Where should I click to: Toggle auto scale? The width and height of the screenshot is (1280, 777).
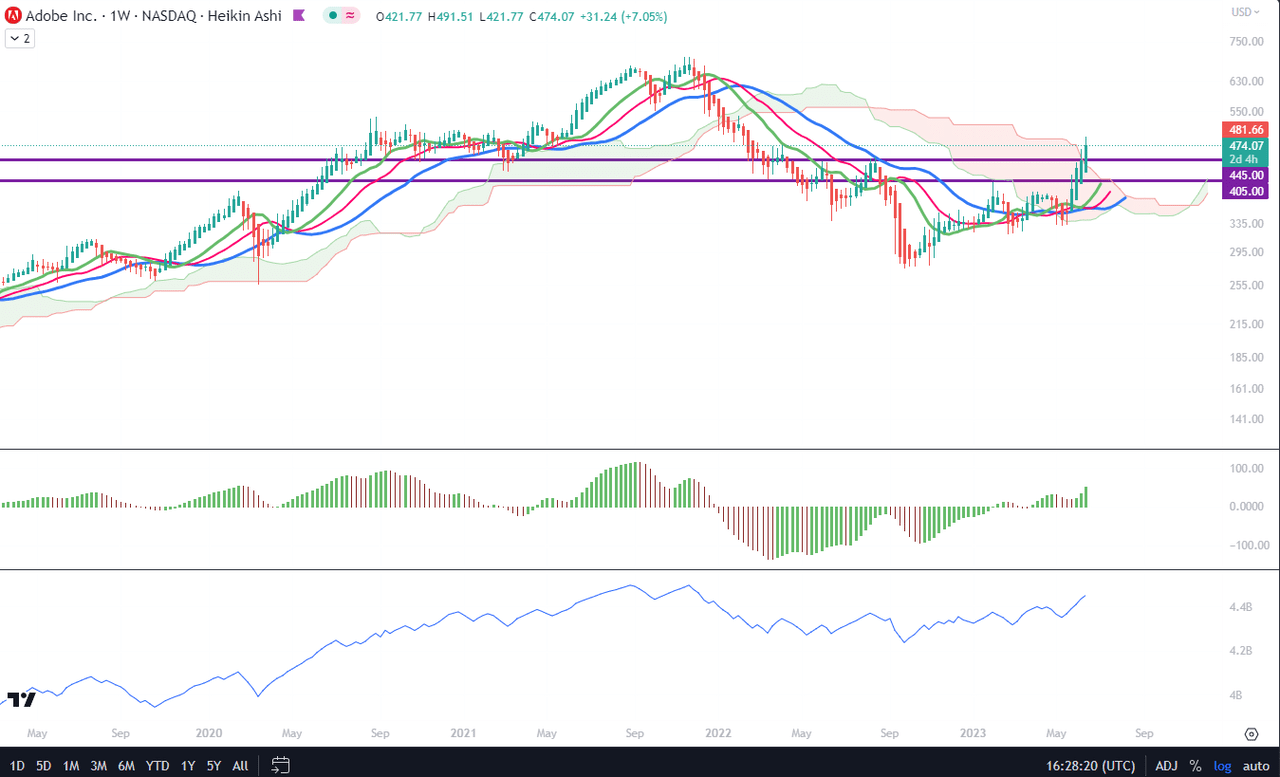1254,766
